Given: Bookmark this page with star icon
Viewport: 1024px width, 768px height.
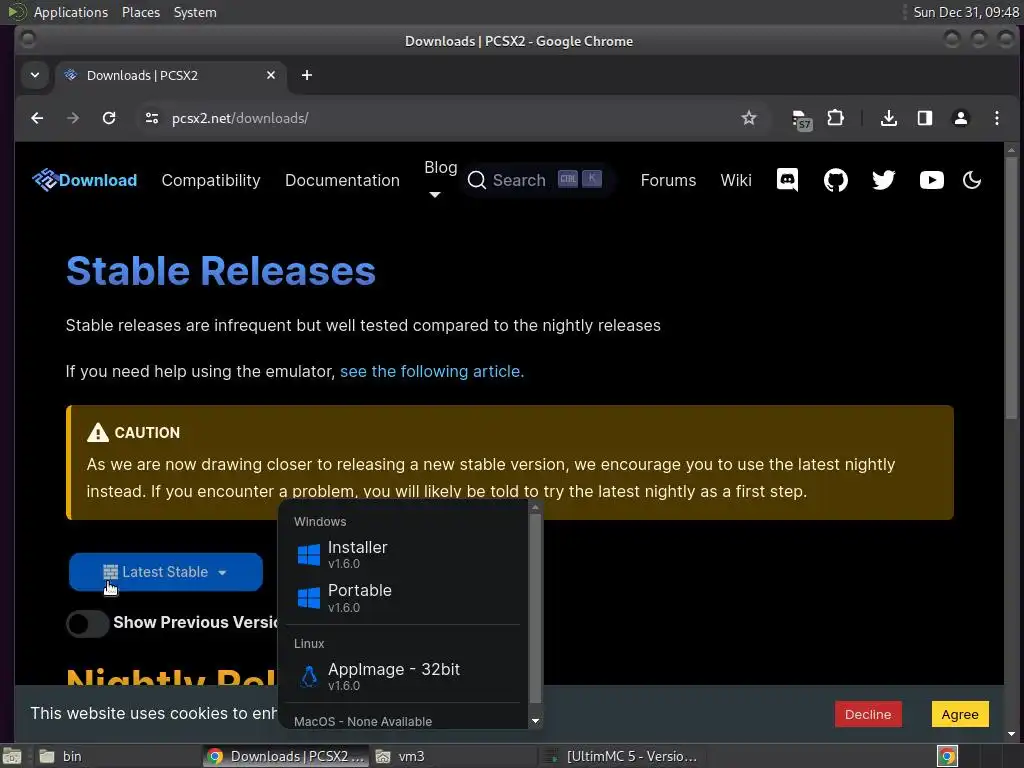Looking at the screenshot, I should [748, 118].
